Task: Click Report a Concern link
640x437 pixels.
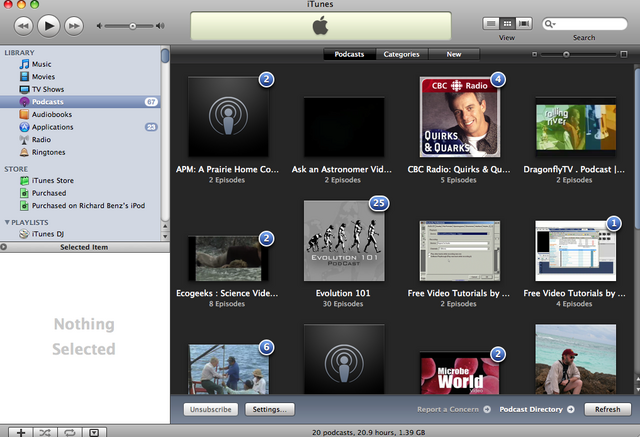Action: point(453,409)
